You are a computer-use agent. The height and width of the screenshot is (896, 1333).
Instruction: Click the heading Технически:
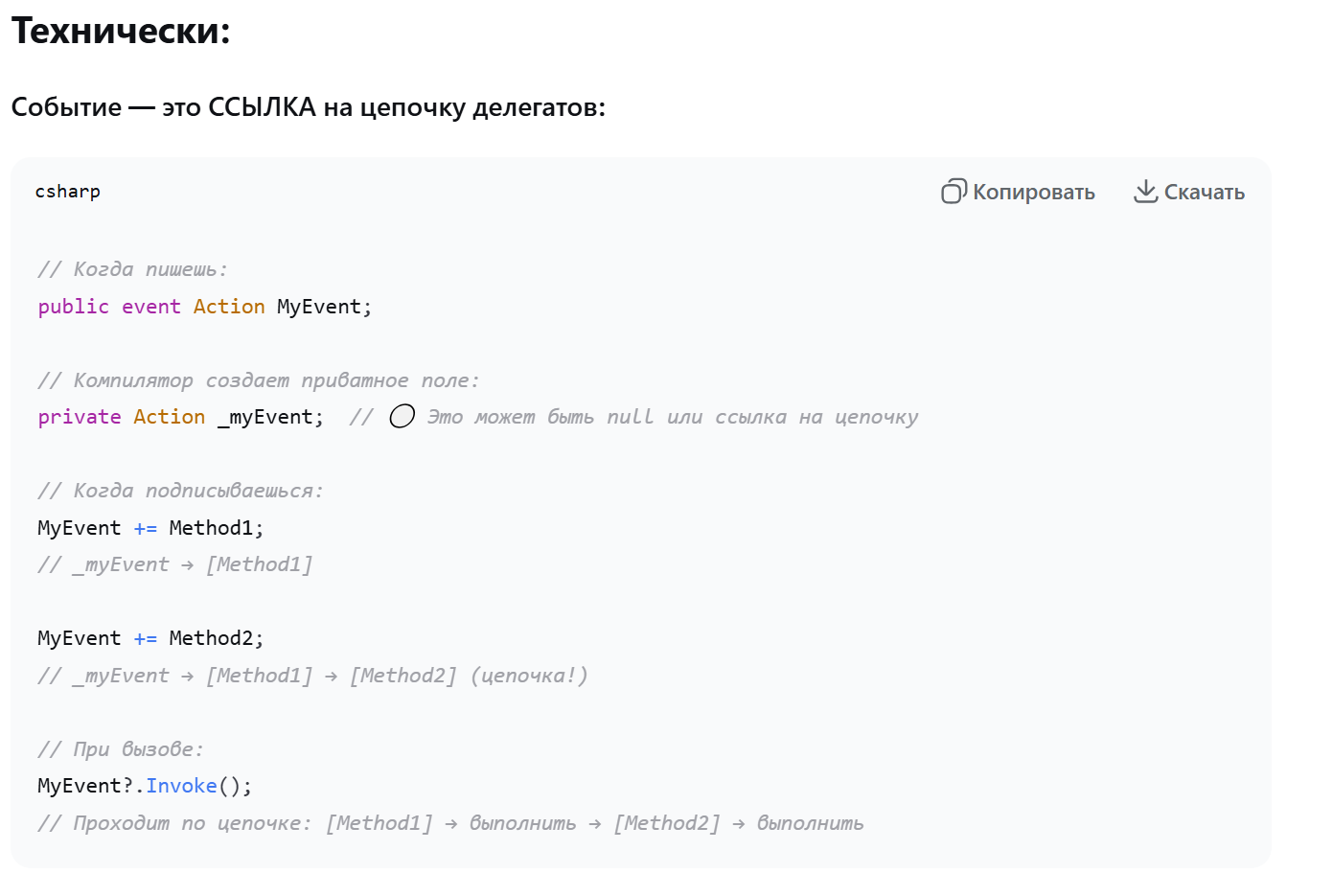(121, 32)
